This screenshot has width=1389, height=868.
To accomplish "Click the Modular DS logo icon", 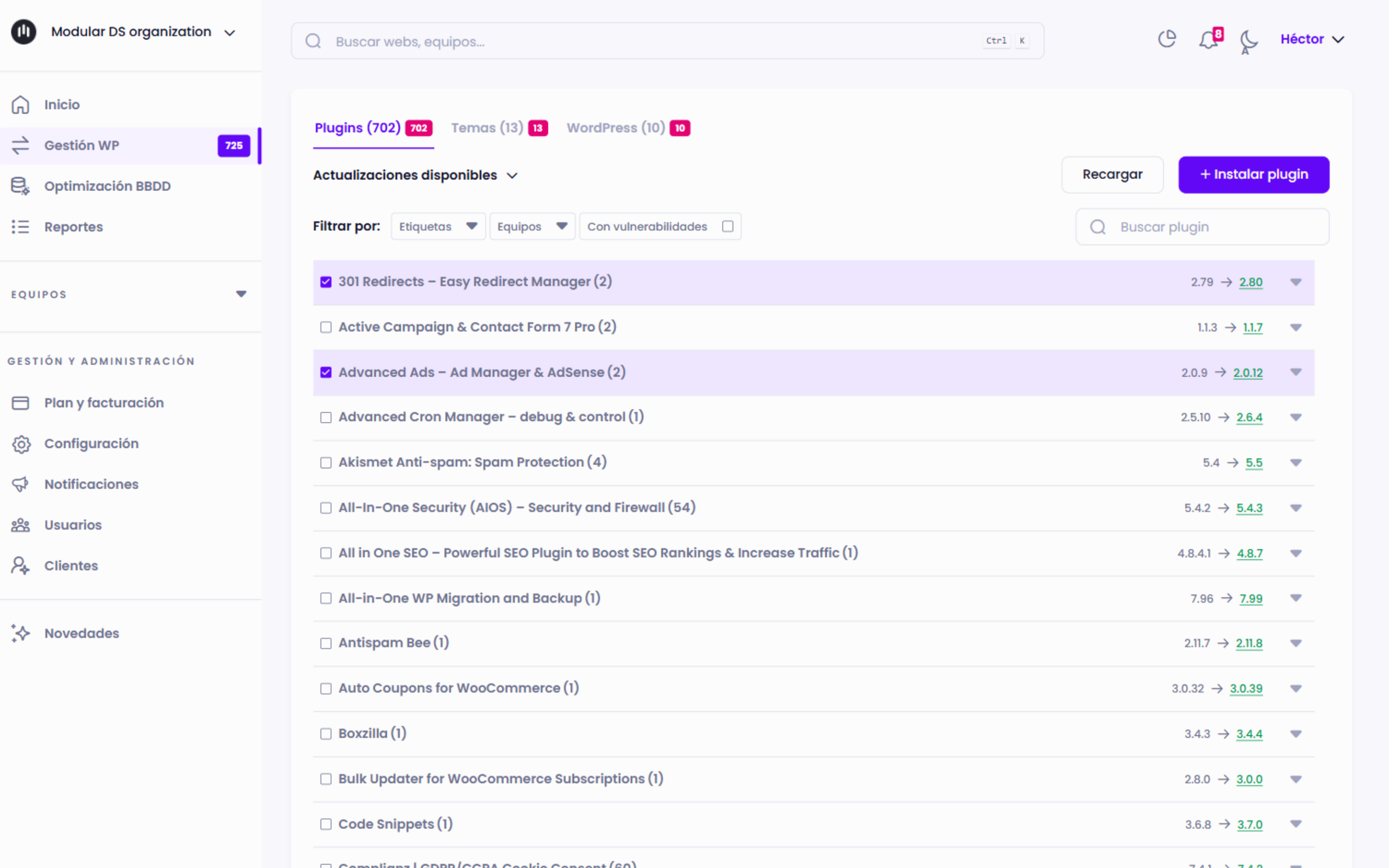I will tap(24, 31).
